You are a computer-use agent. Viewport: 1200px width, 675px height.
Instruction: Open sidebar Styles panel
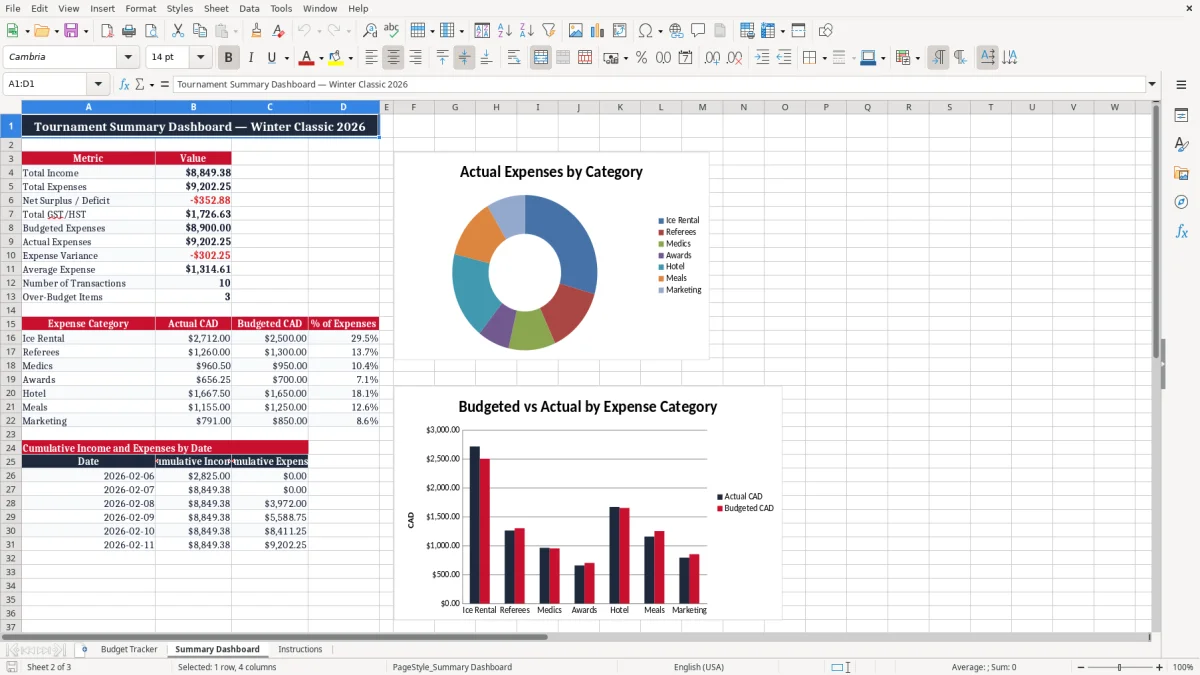click(x=1181, y=145)
